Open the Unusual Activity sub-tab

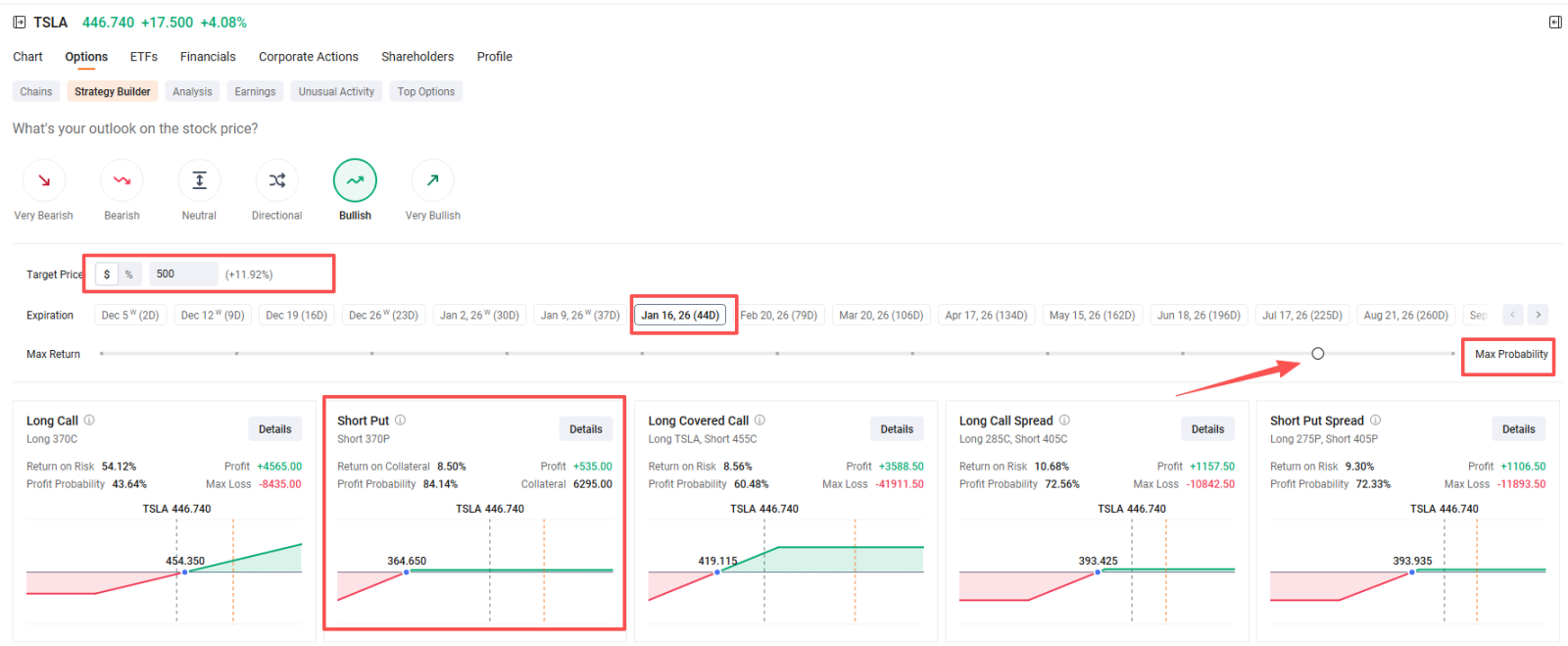(x=336, y=91)
